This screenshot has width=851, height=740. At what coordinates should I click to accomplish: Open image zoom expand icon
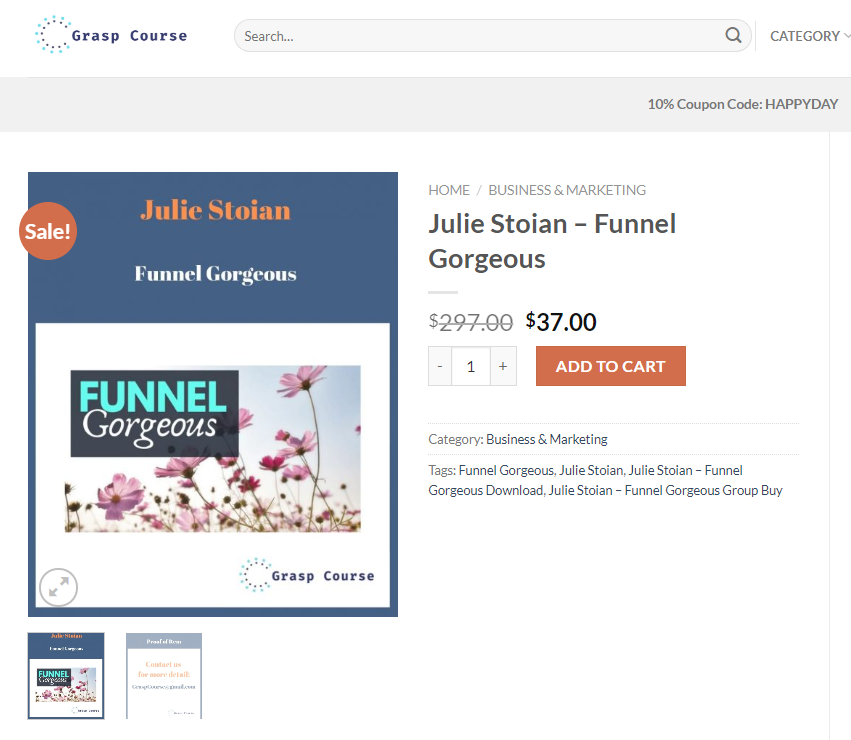tap(58, 588)
